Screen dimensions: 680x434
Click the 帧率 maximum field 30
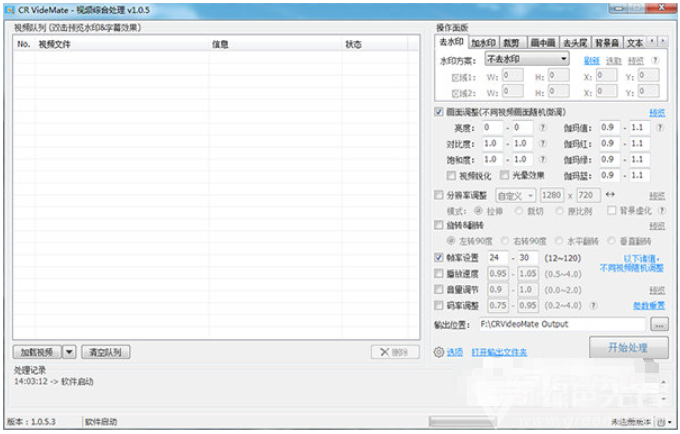point(528,258)
